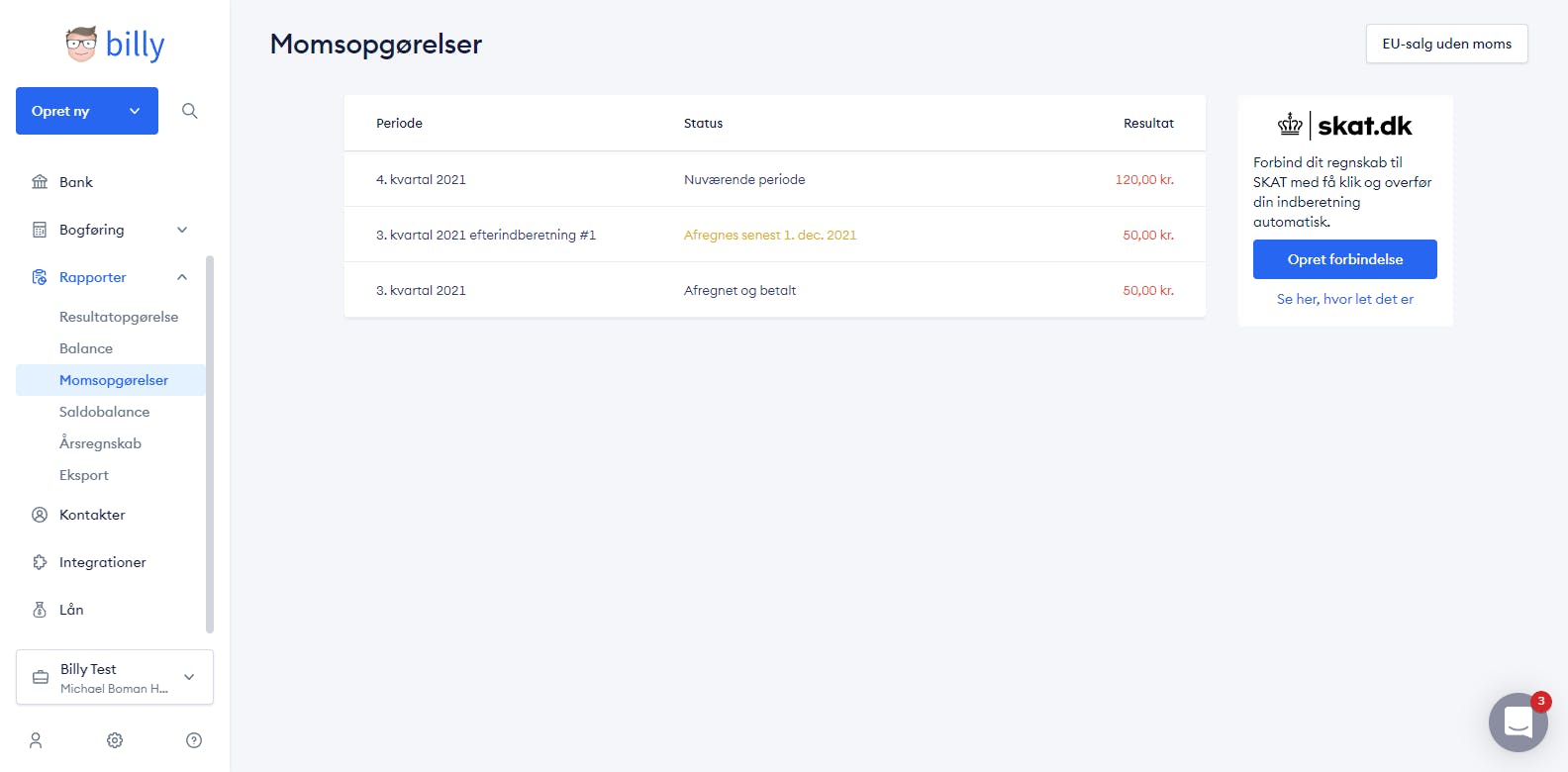The width and height of the screenshot is (1568, 772).
Task: Open Balance report
Action: tap(86, 348)
